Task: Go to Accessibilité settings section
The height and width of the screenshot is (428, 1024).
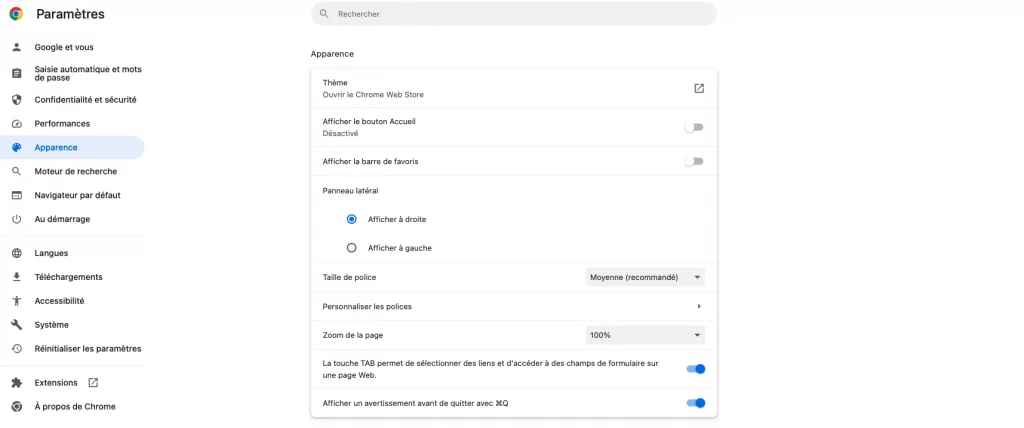Action: point(59,301)
